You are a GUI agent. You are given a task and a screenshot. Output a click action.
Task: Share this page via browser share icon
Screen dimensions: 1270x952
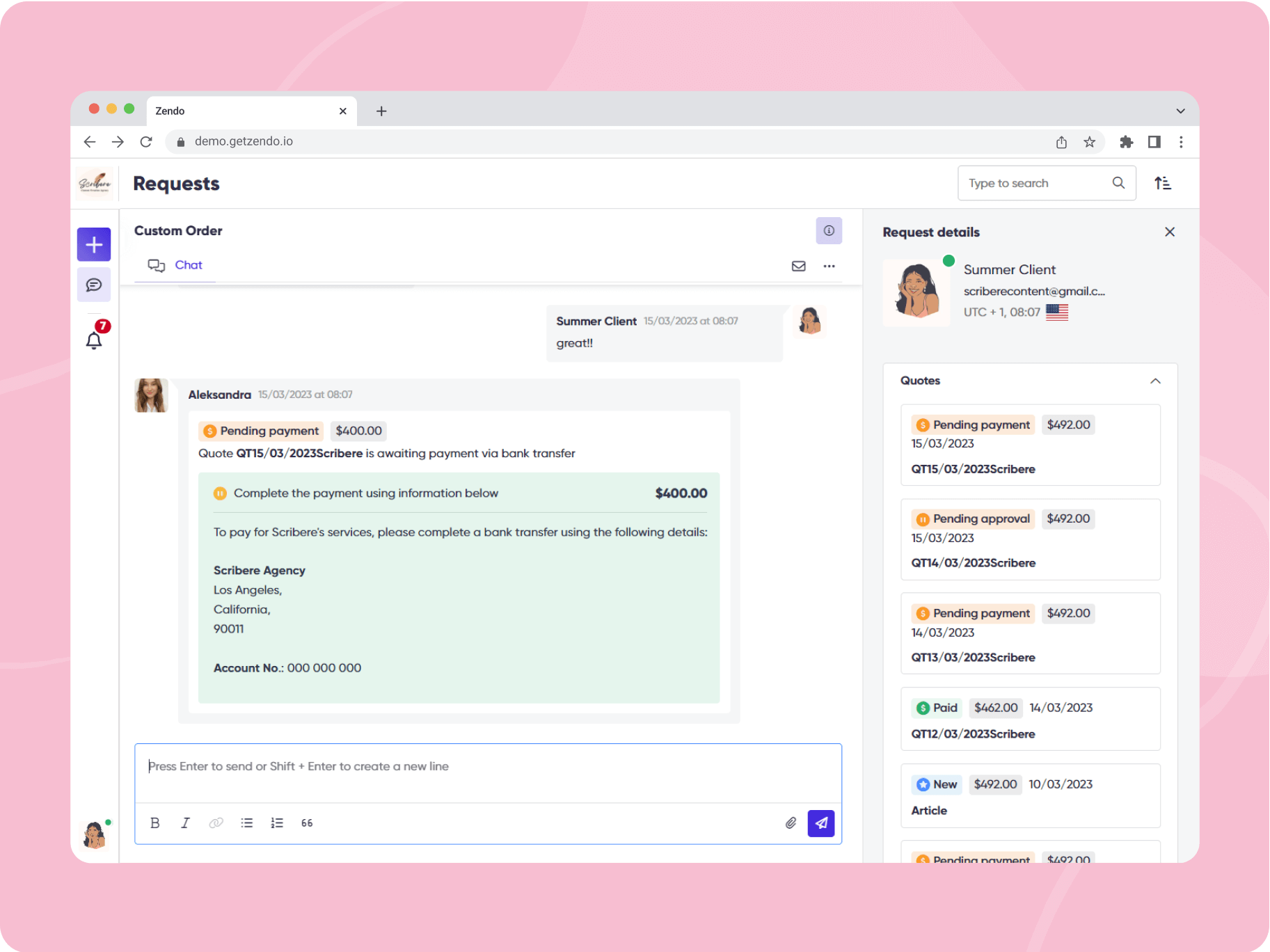[1061, 142]
